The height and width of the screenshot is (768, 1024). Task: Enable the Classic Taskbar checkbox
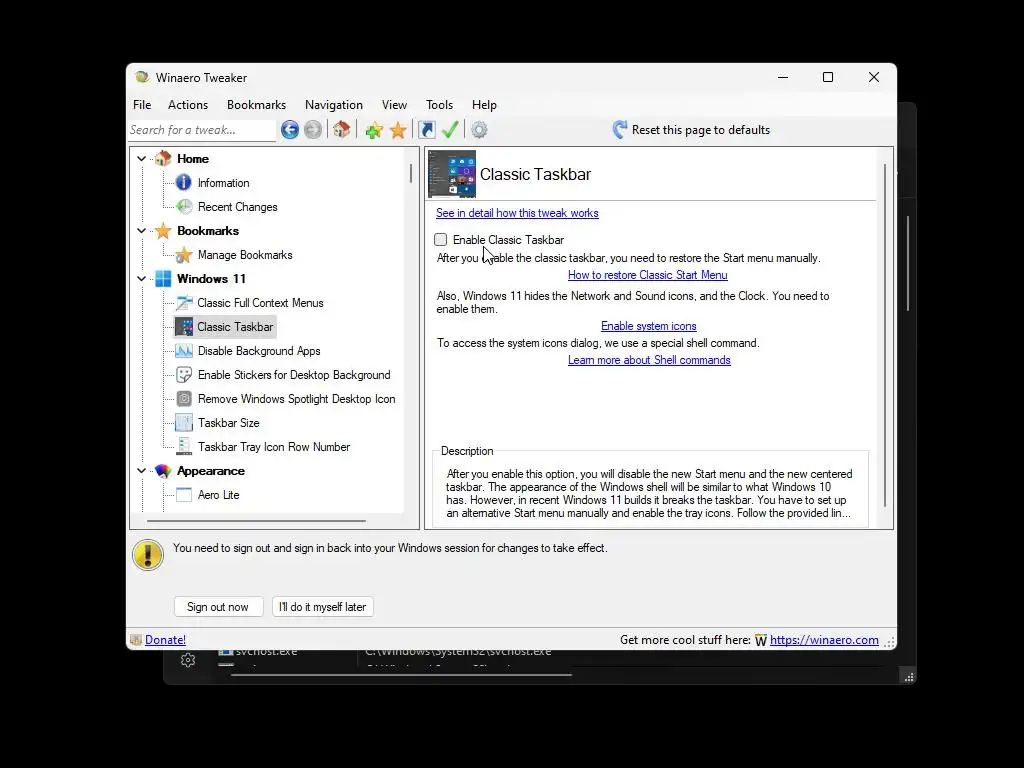(441, 240)
